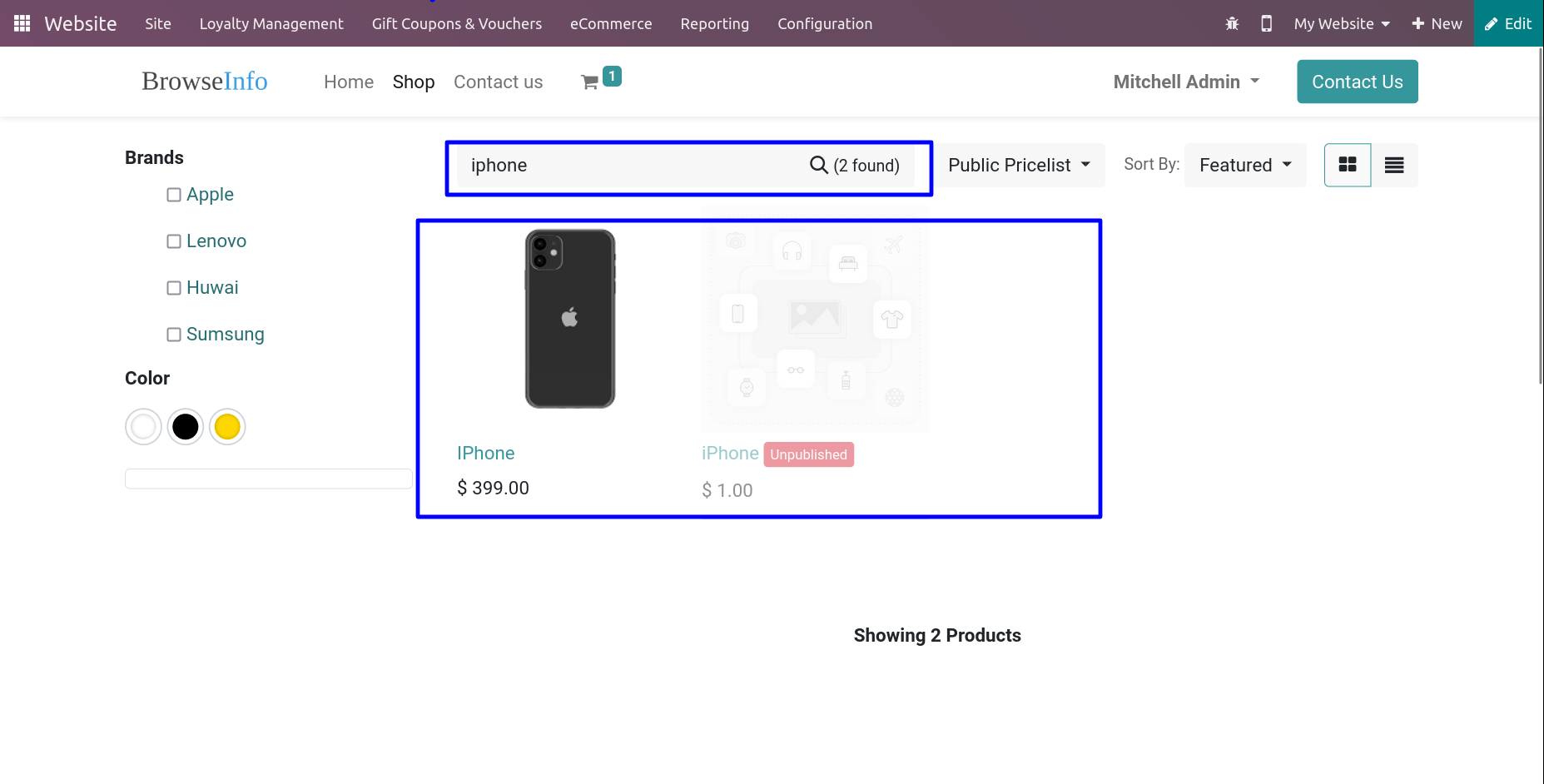Viewport: 1544px width, 784px height.
Task: Open the shopping cart icon
Action: click(x=590, y=82)
